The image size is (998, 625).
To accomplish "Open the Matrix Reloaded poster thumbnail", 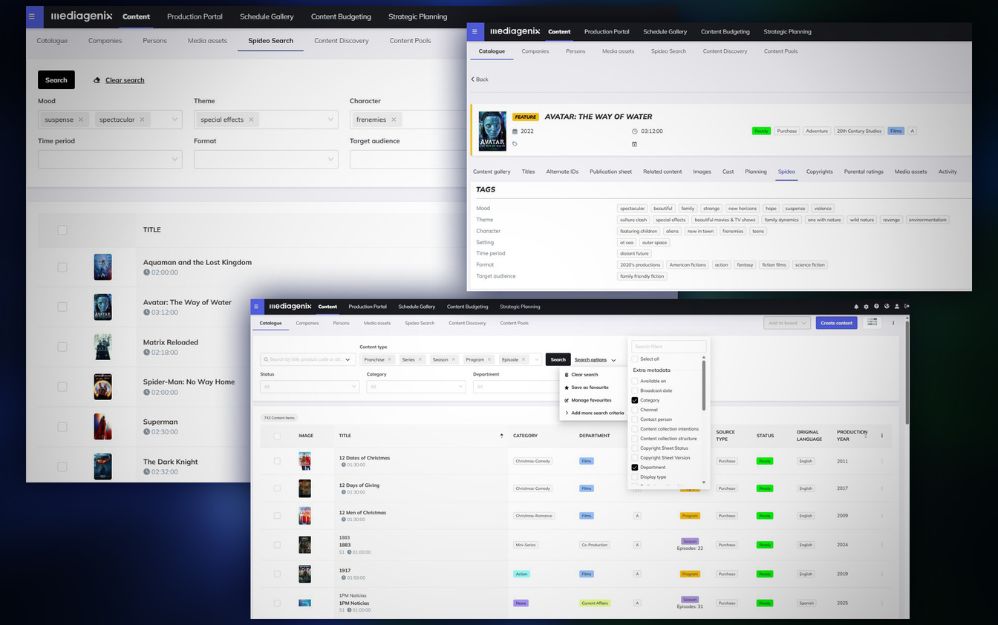I will click(103, 347).
